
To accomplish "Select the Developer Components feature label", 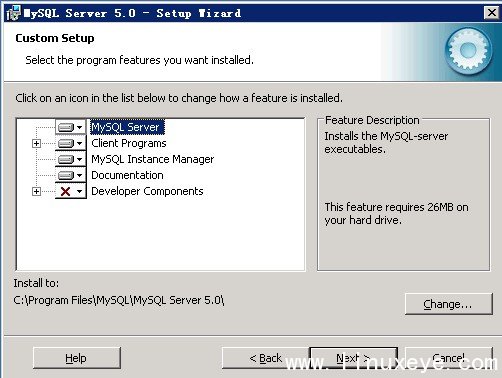I will (x=147, y=191).
